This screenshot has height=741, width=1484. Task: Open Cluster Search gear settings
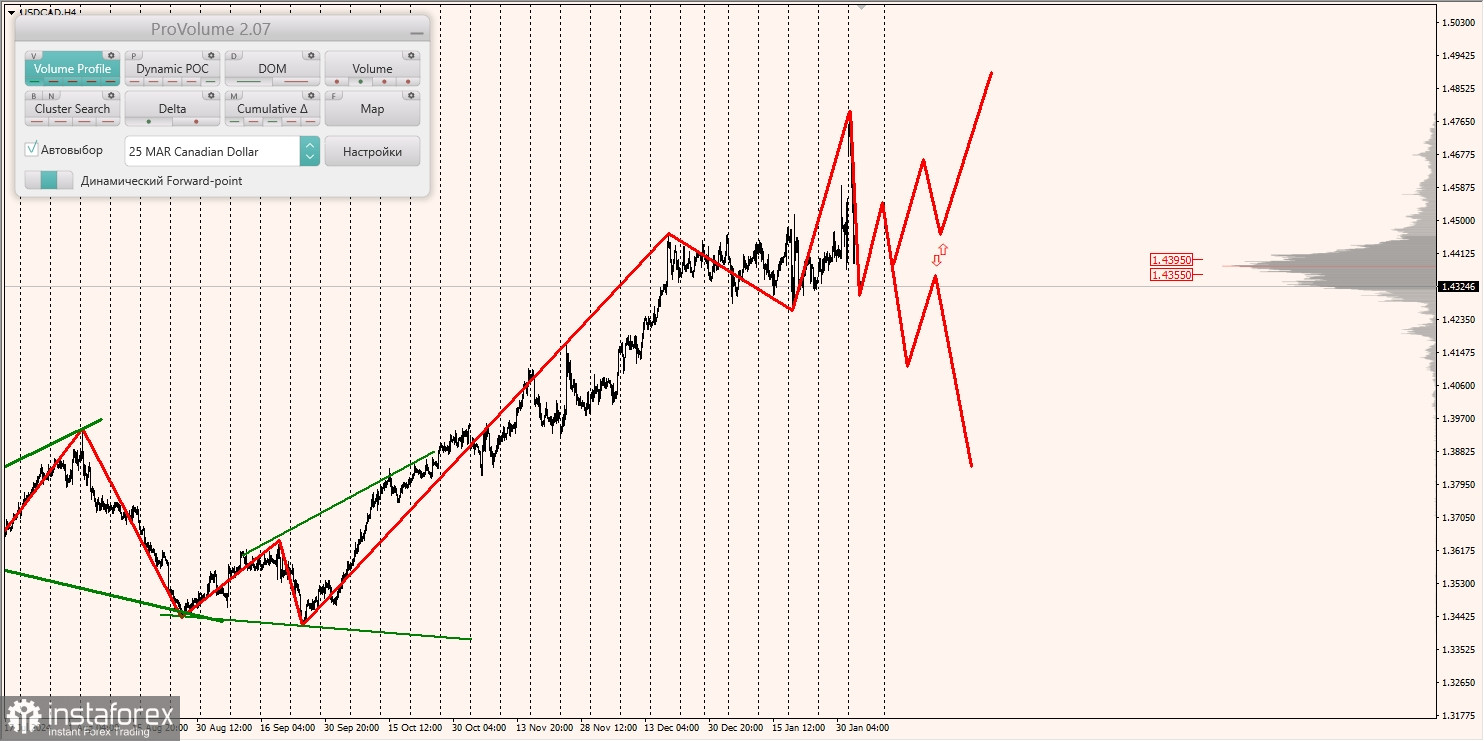click(x=111, y=95)
